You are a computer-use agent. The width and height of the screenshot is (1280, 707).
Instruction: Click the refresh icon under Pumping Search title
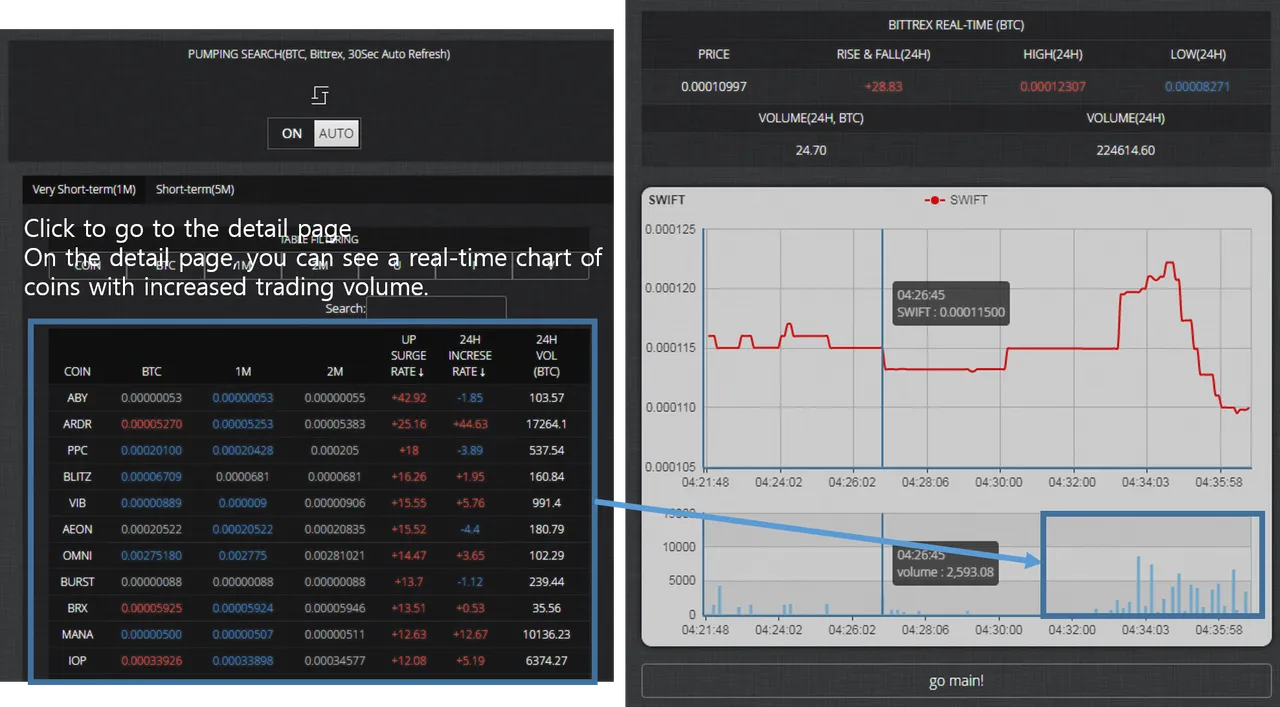tap(320, 95)
